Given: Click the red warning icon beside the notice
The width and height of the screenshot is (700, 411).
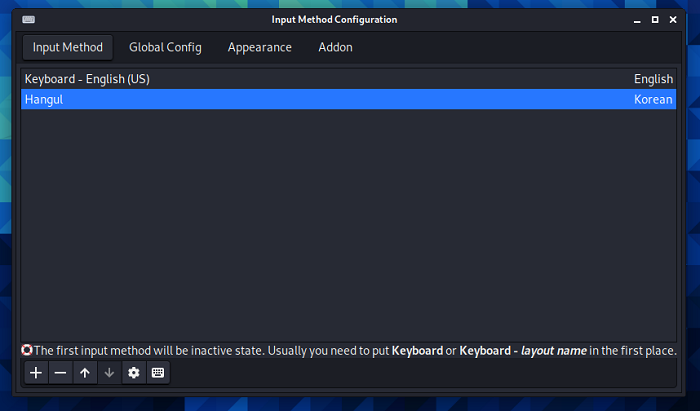Looking at the screenshot, I should [27, 351].
